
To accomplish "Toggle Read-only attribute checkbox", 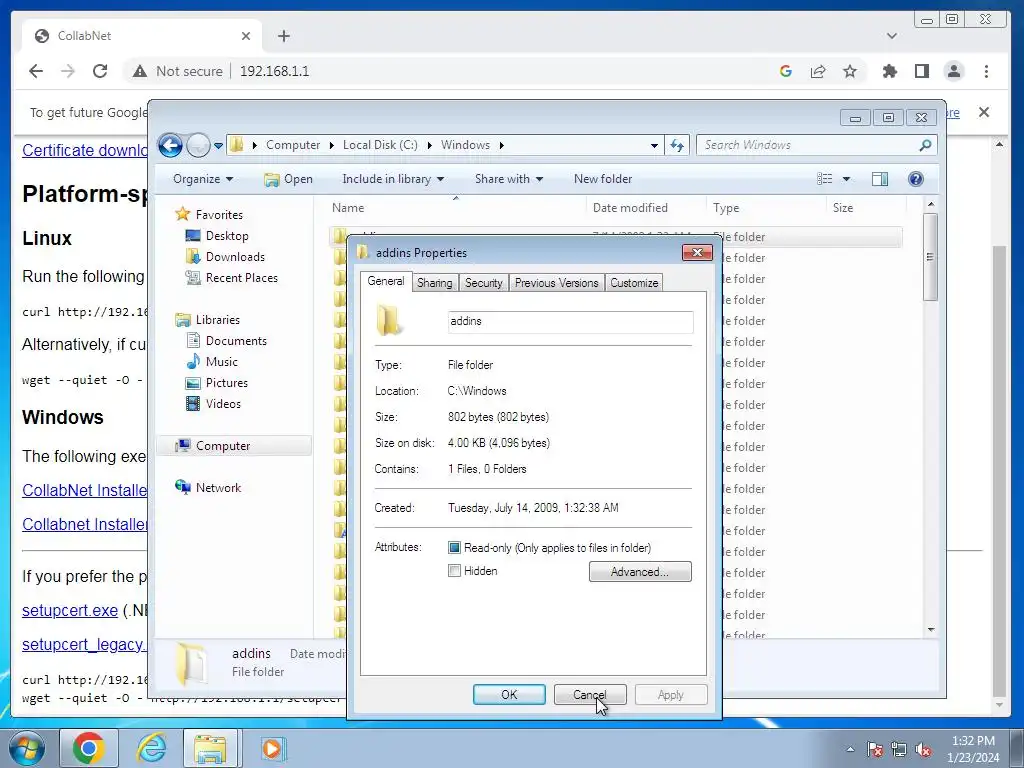I will click(455, 547).
